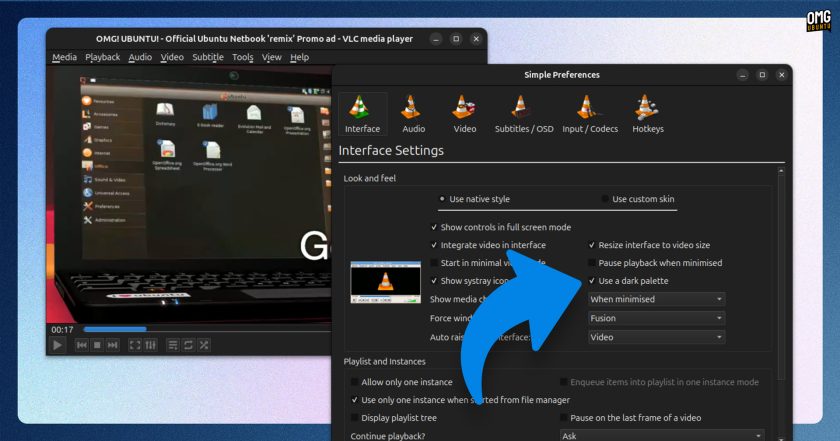Click the Continue playback? label
Image resolution: width=840 pixels, height=441 pixels.
tap(388, 436)
